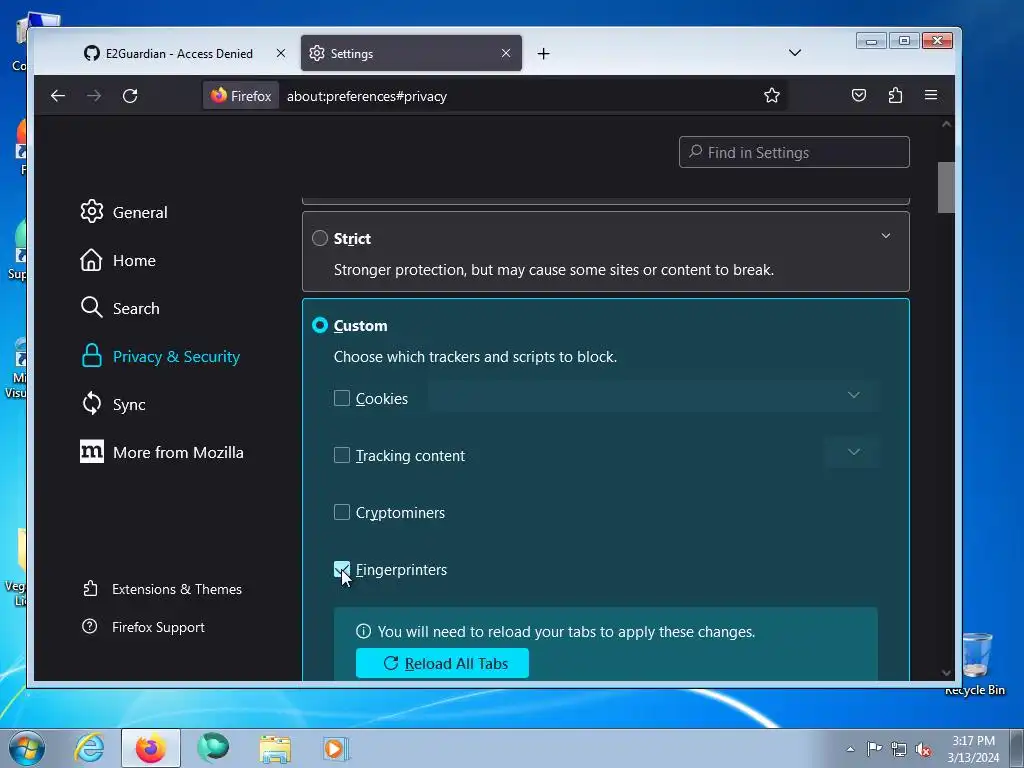The width and height of the screenshot is (1024, 768).
Task: Go back with the back arrow
Action: coord(58,96)
